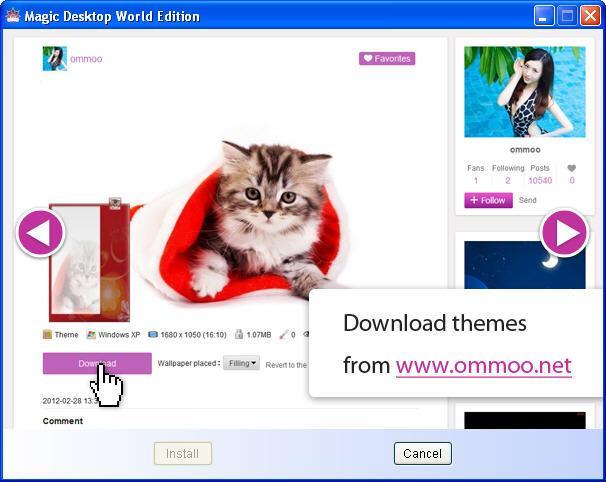Click the 1680 x 1050 resolution icon
The width and height of the screenshot is (606, 482).
point(153,334)
